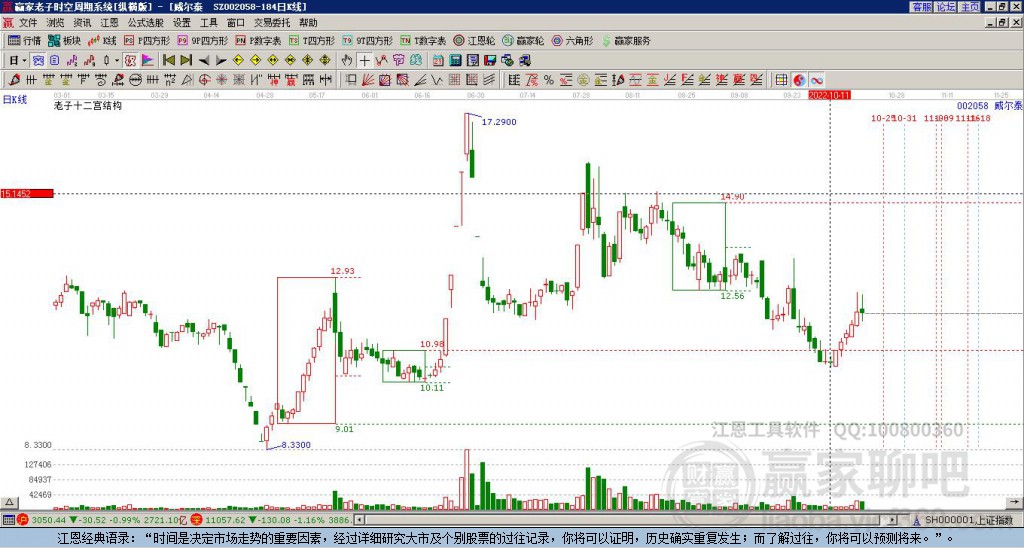Click the SH000001 上证指数 status entry
1024x548 pixels.
pyautogui.click(x=969, y=520)
